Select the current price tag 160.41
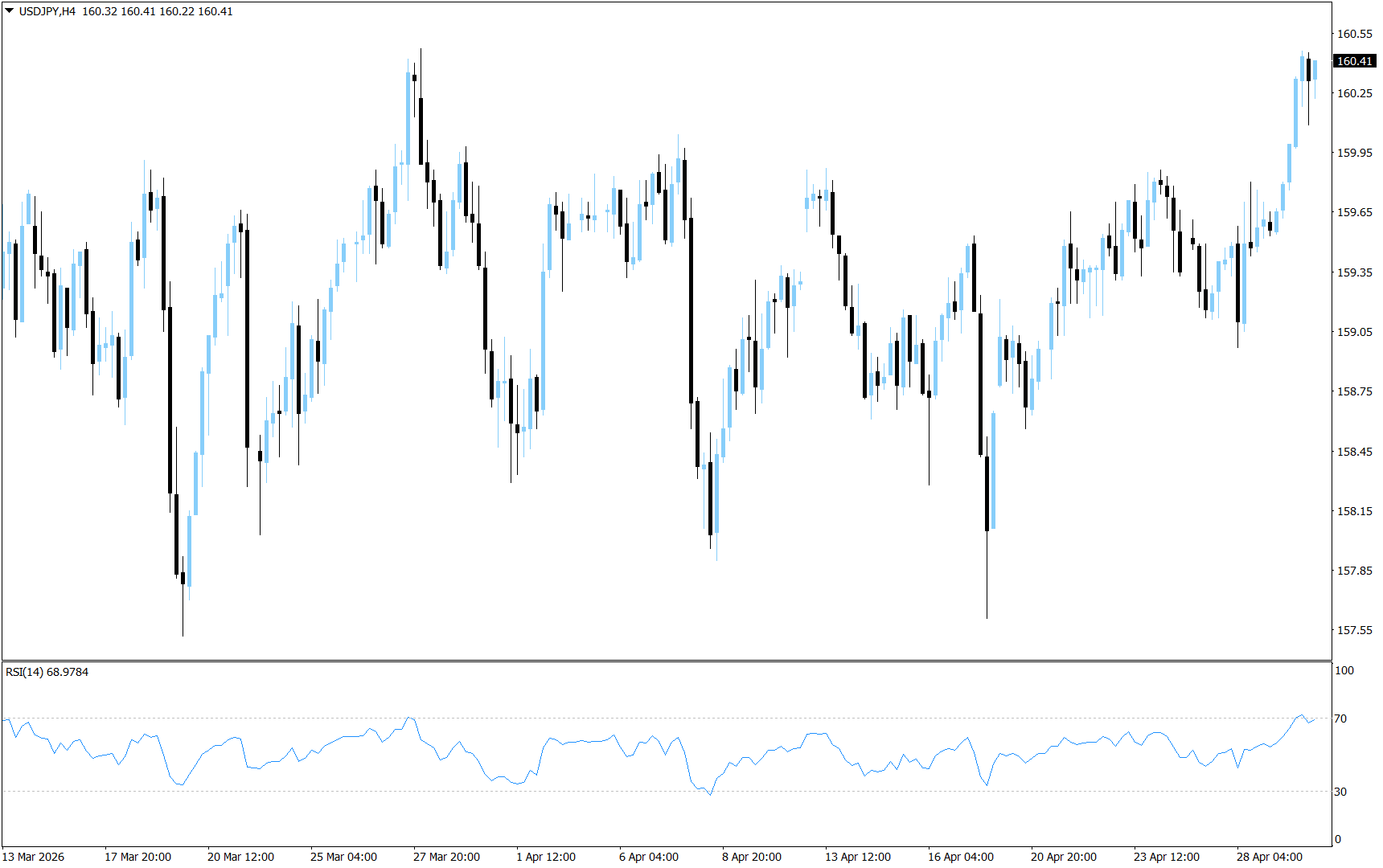 [x=1354, y=59]
